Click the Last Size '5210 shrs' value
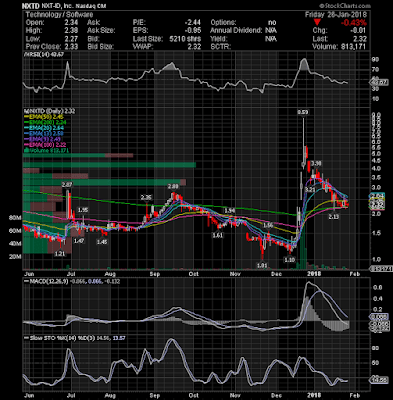 click(x=185, y=39)
